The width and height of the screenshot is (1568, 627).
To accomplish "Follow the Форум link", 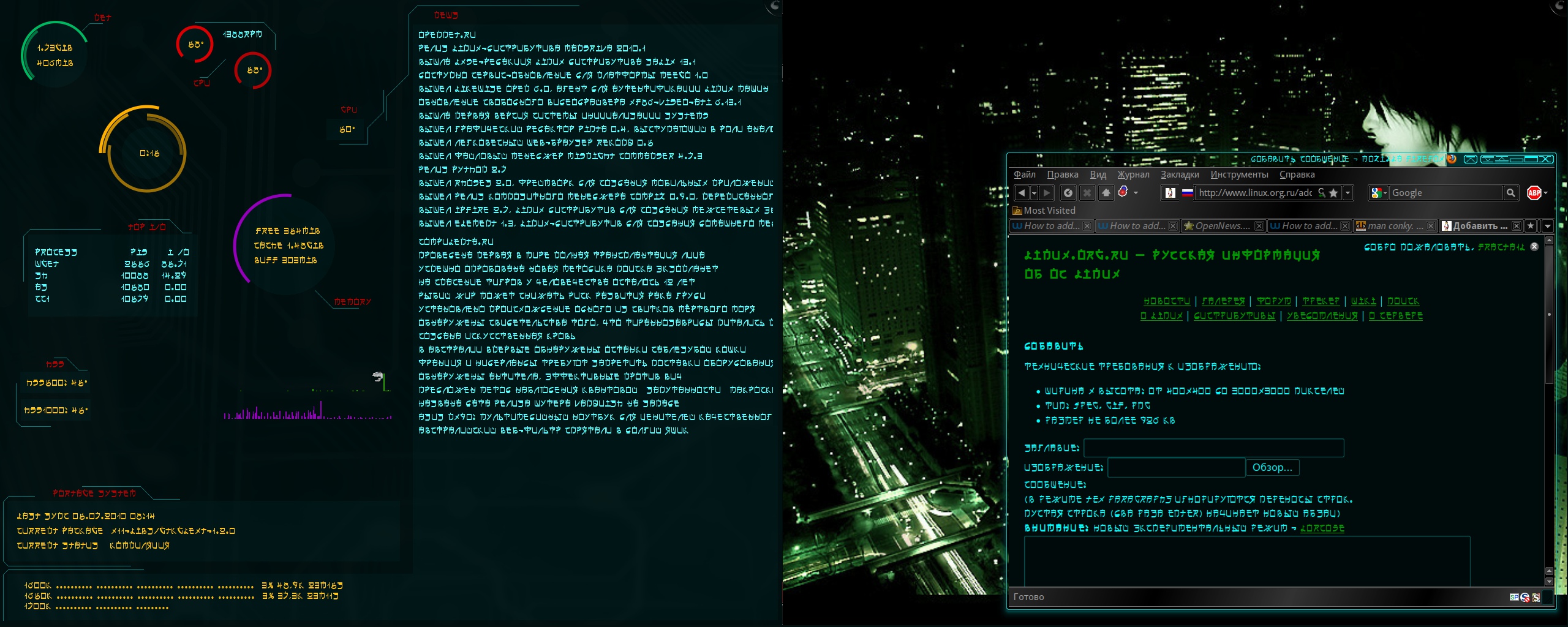I will click(1273, 301).
